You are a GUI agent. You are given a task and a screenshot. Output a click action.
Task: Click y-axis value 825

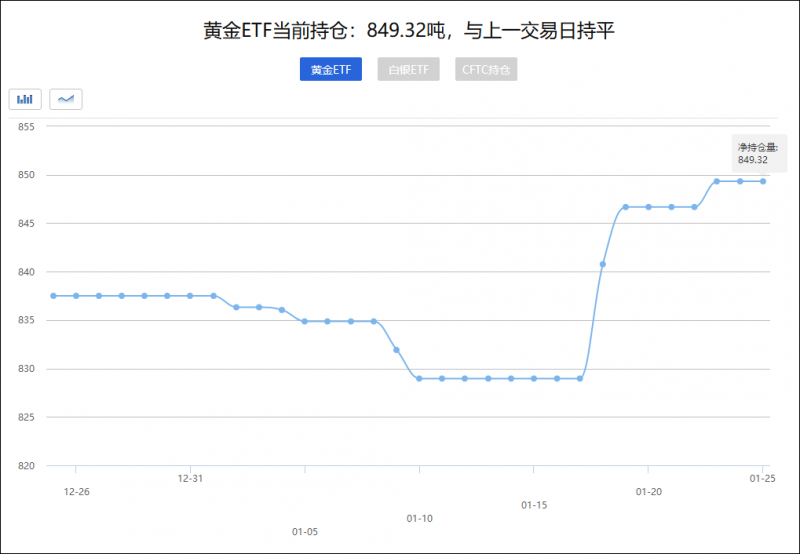point(26,417)
